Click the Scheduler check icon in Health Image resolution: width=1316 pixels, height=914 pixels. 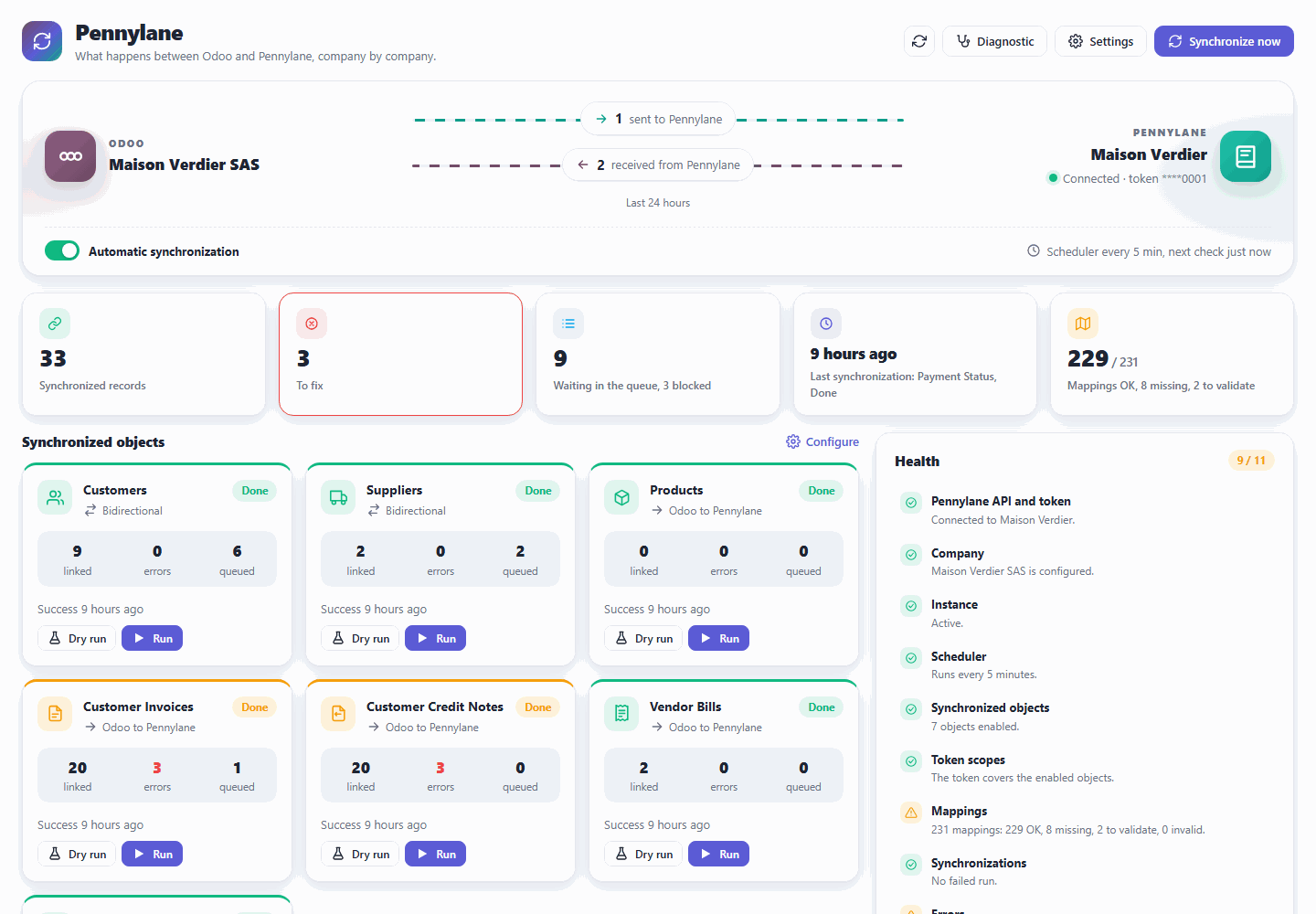(x=911, y=657)
